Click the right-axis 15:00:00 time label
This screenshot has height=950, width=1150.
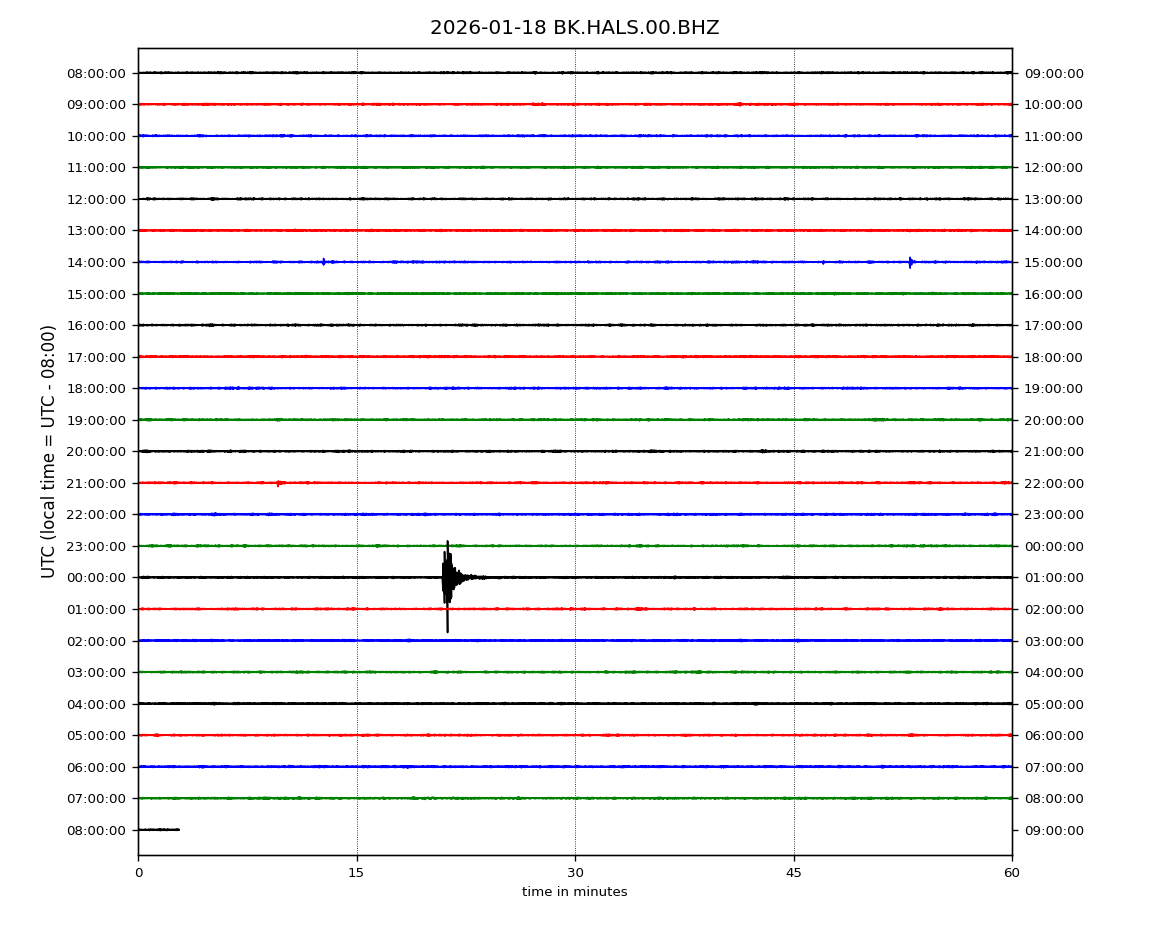coord(1054,262)
